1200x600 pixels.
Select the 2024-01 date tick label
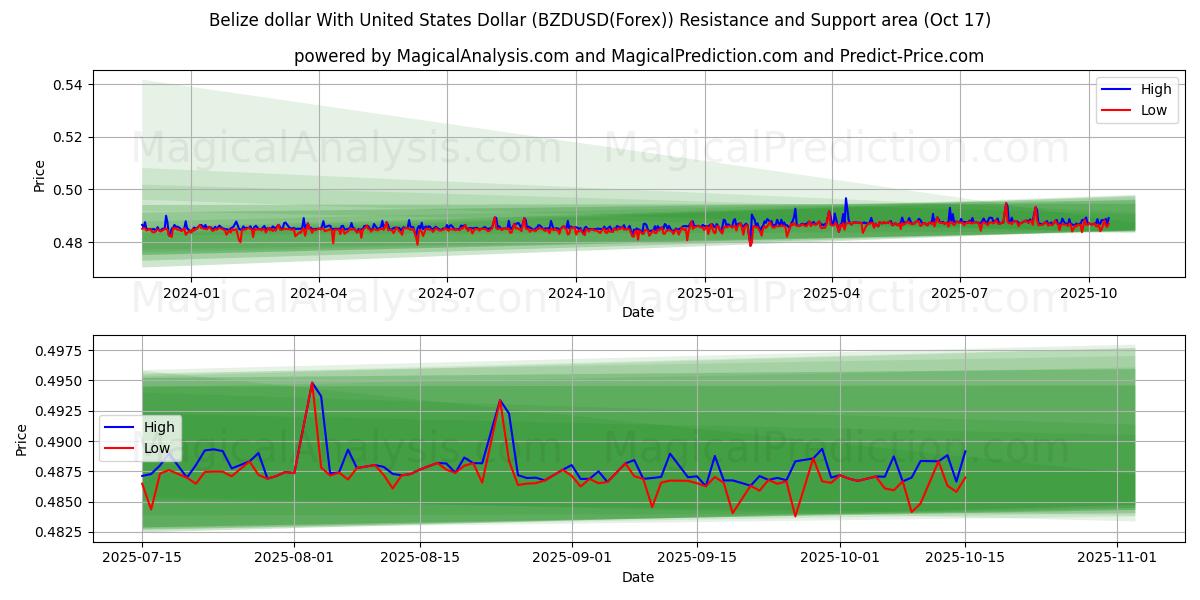click(x=191, y=293)
